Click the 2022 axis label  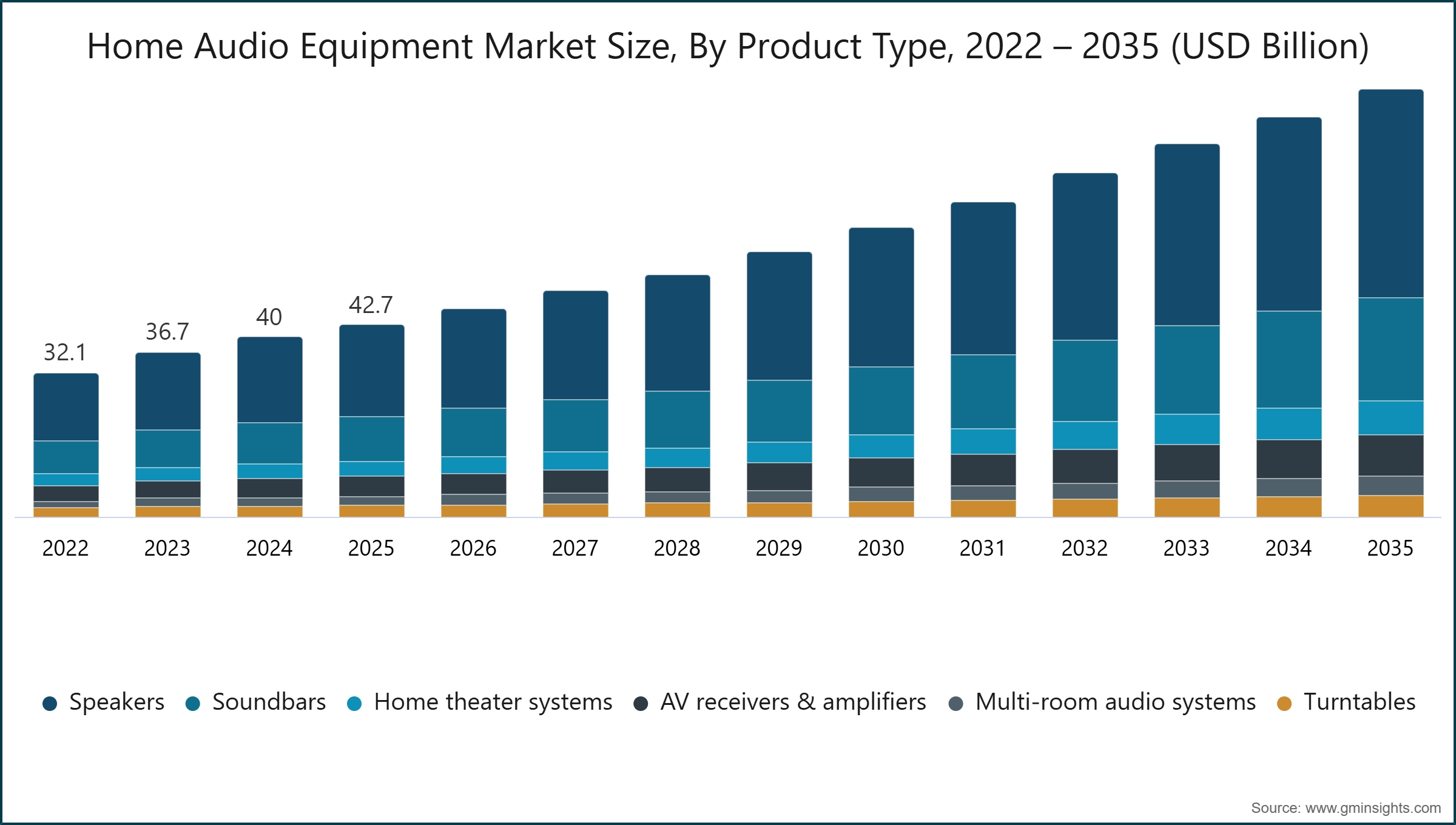[66, 548]
